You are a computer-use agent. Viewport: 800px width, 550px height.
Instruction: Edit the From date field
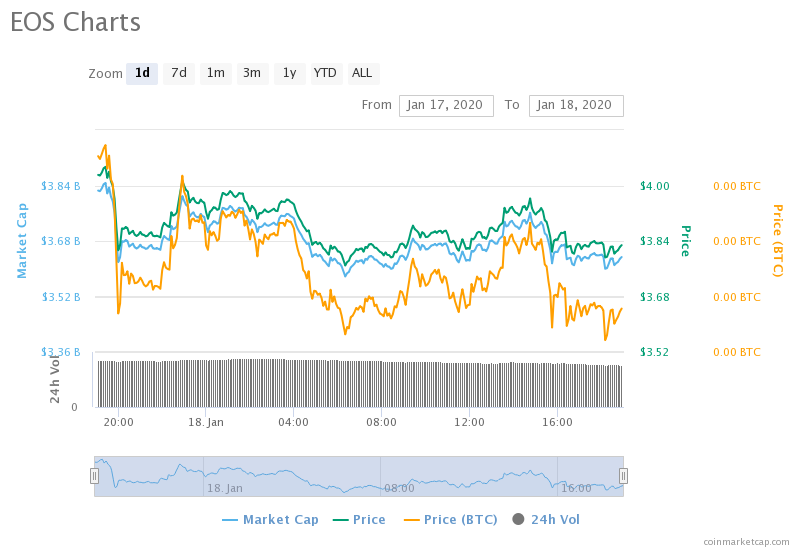tap(446, 106)
